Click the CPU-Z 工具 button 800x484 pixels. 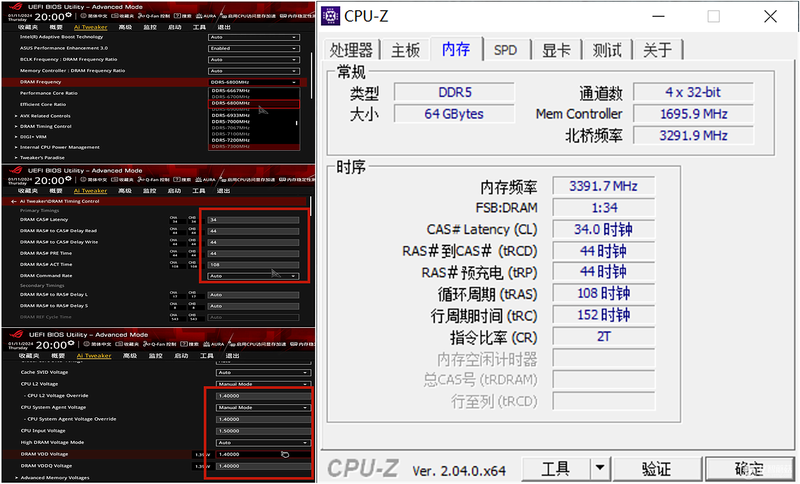[556, 468]
